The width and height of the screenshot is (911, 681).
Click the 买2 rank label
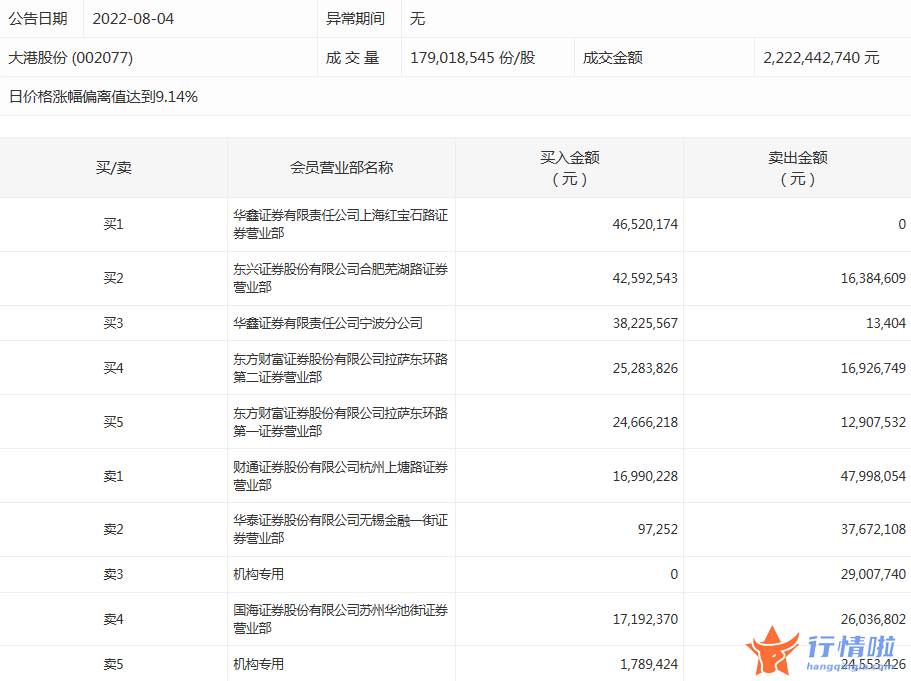[x=113, y=278]
